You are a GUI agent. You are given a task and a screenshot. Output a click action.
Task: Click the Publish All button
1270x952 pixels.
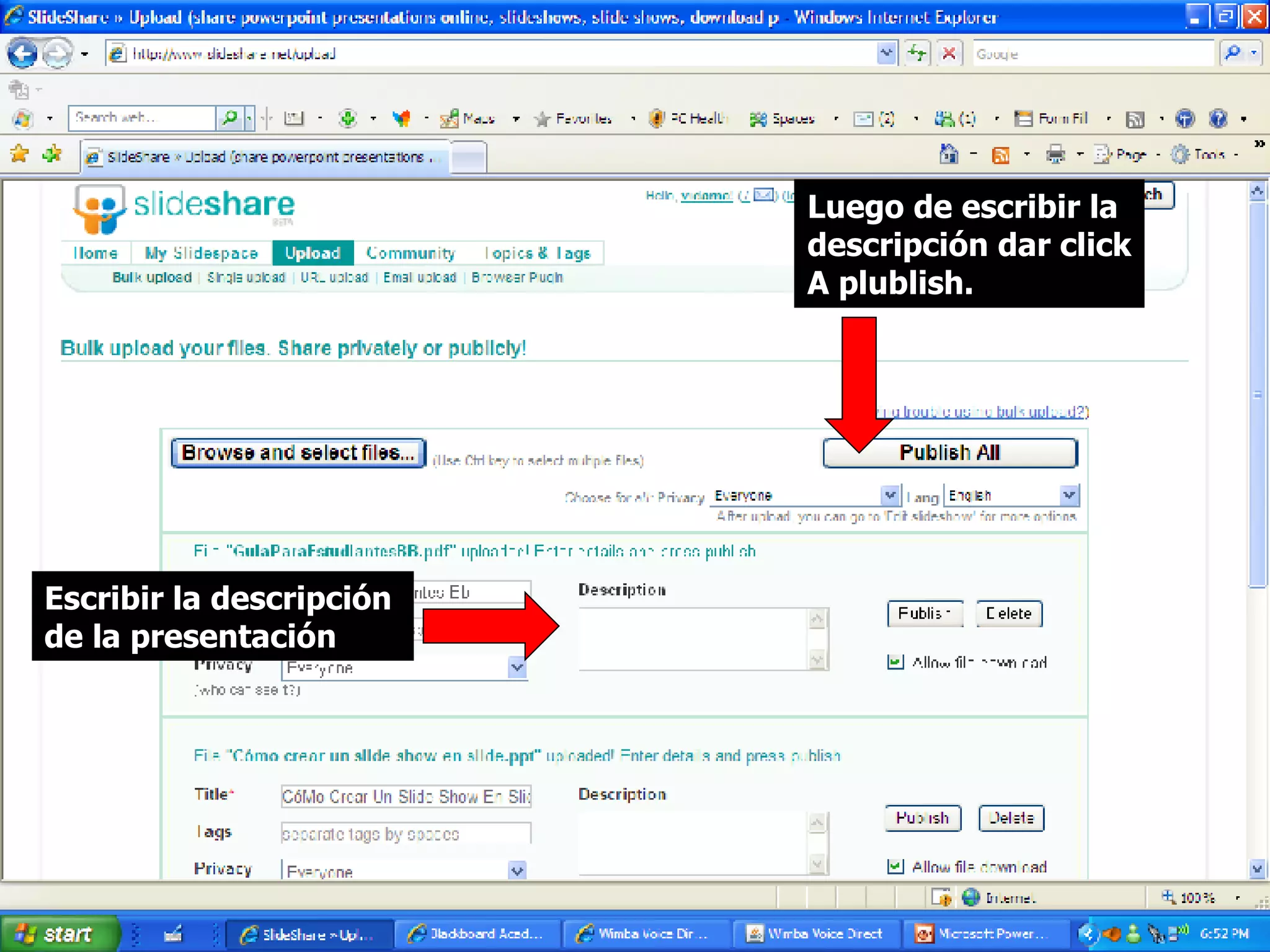pos(950,452)
